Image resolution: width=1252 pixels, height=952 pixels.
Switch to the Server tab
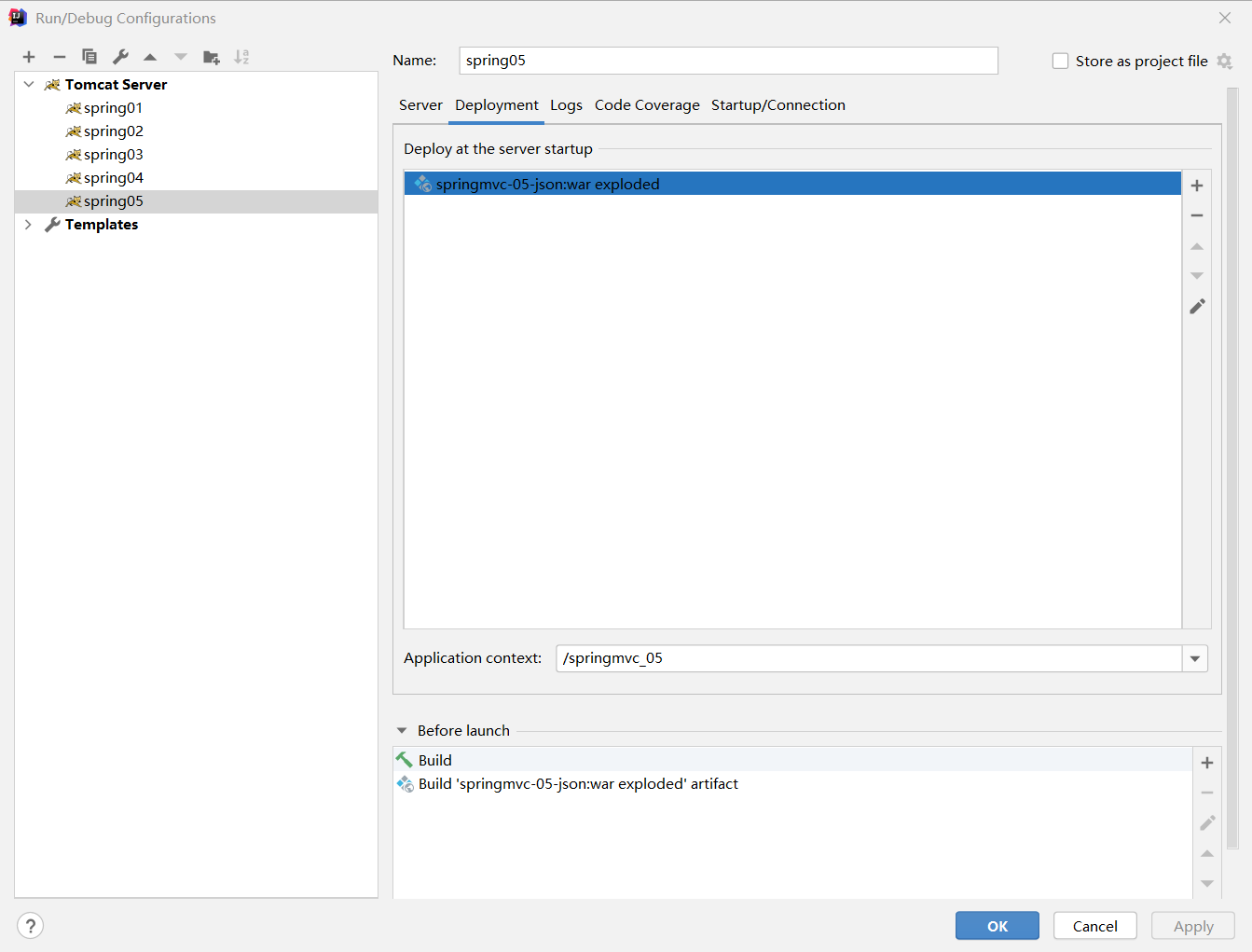tap(420, 105)
